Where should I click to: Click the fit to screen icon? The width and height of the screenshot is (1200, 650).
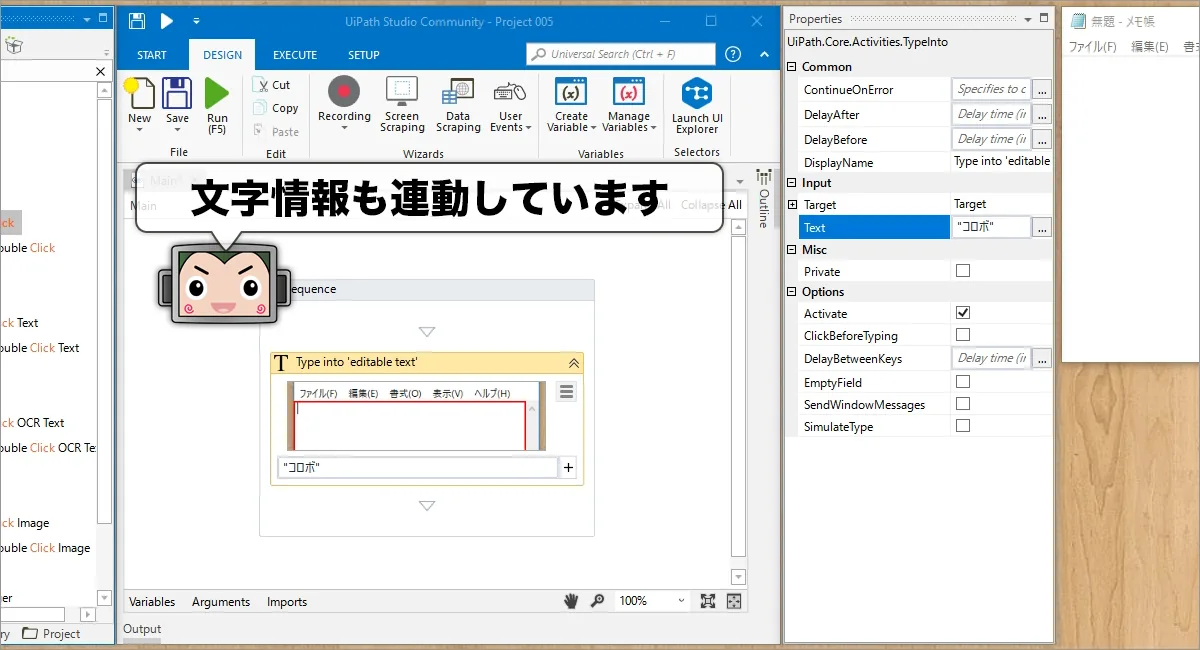pyautogui.click(x=708, y=601)
